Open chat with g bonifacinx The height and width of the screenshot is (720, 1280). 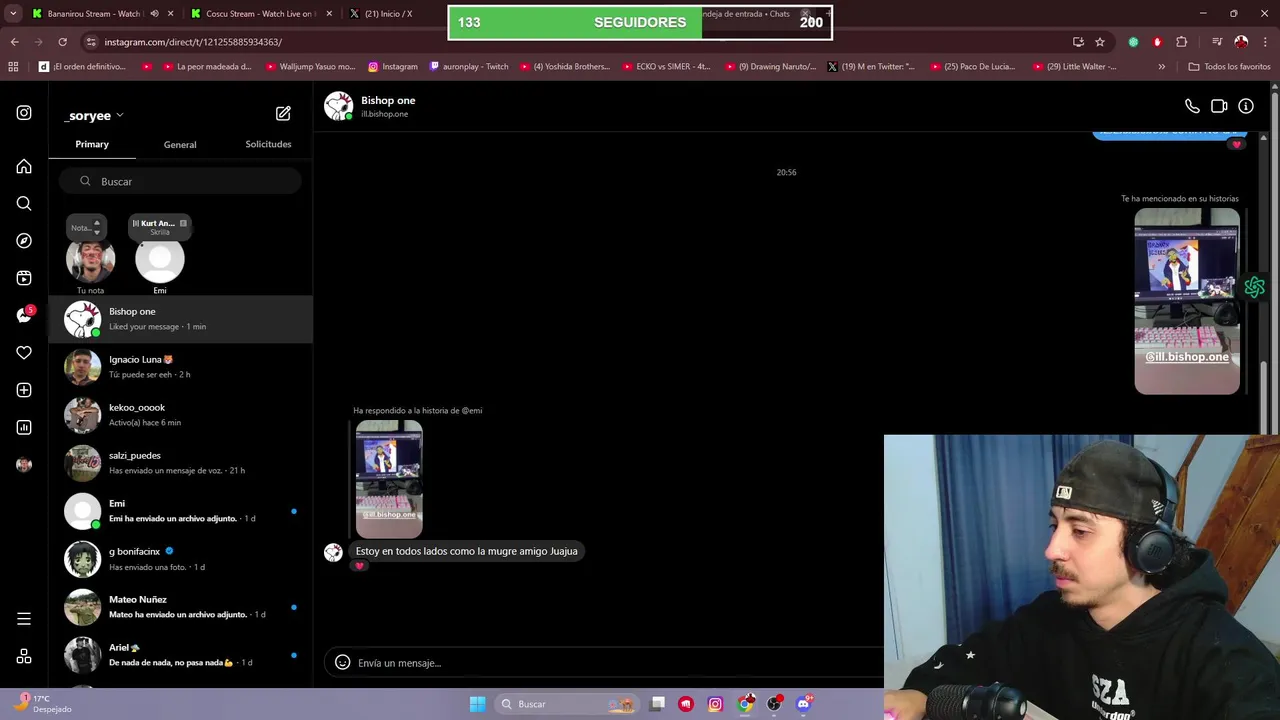[x=180, y=559]
